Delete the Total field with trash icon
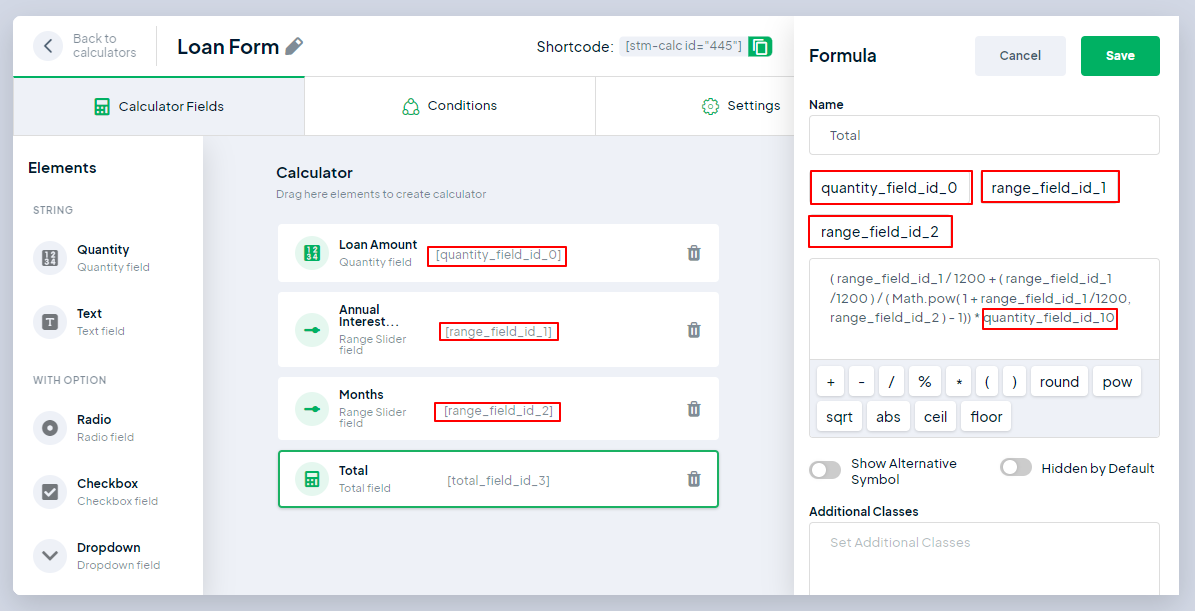 point(694,479)
